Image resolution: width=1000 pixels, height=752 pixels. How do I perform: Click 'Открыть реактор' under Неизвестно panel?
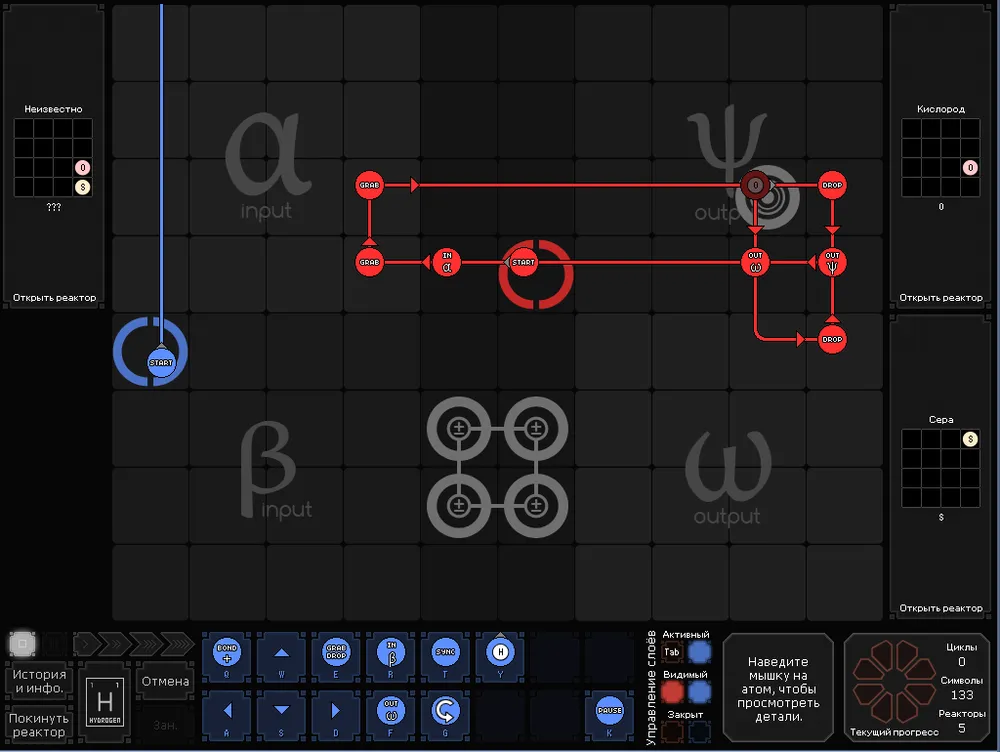pyautogui.click(x=54, y=298)
